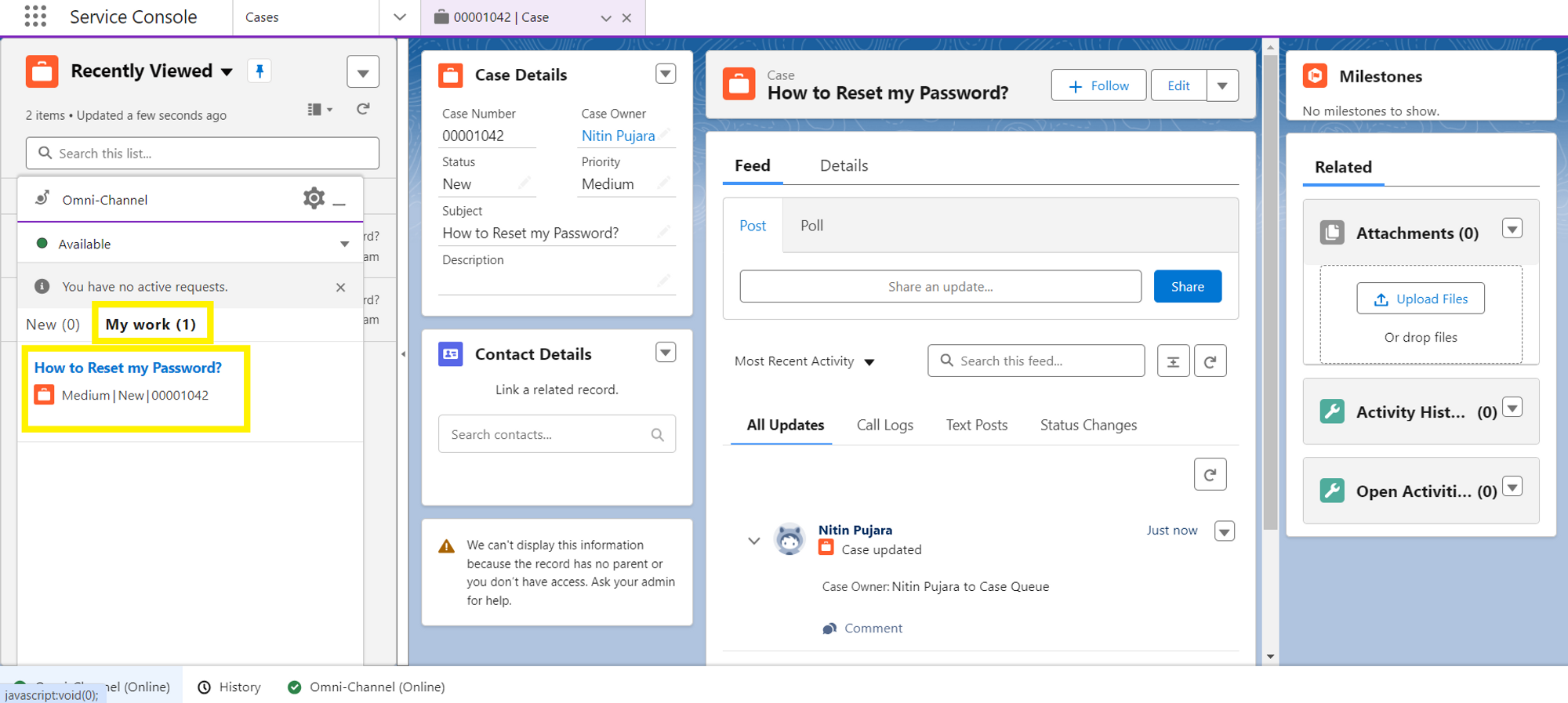Select the Related tab
The width and height of the screenshot is (1568, 703).
pyautogui.click(x=1343, y=167)
